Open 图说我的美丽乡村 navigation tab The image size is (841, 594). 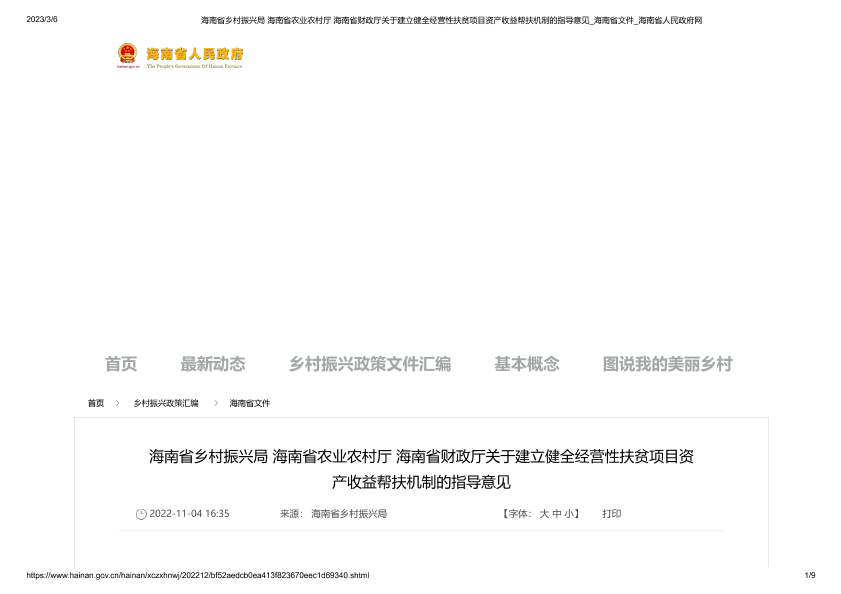click(667, 364)
